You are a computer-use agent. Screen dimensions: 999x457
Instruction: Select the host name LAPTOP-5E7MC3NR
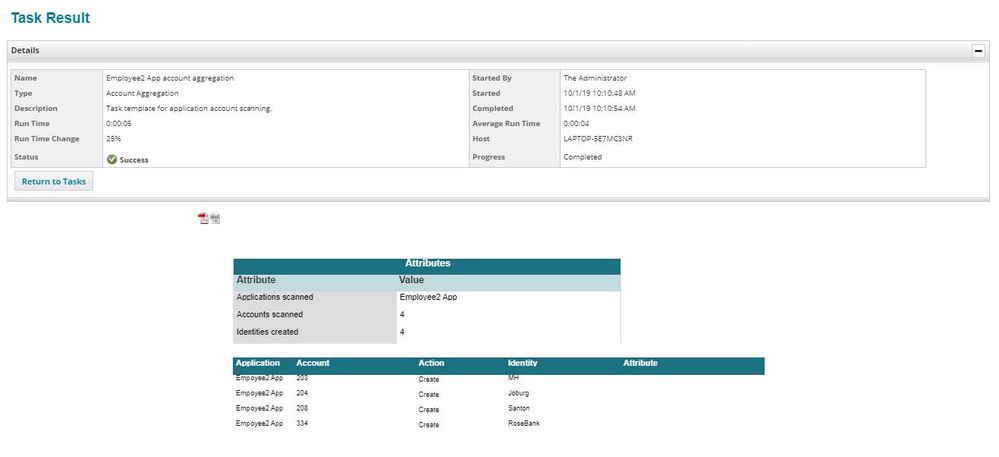598,138
